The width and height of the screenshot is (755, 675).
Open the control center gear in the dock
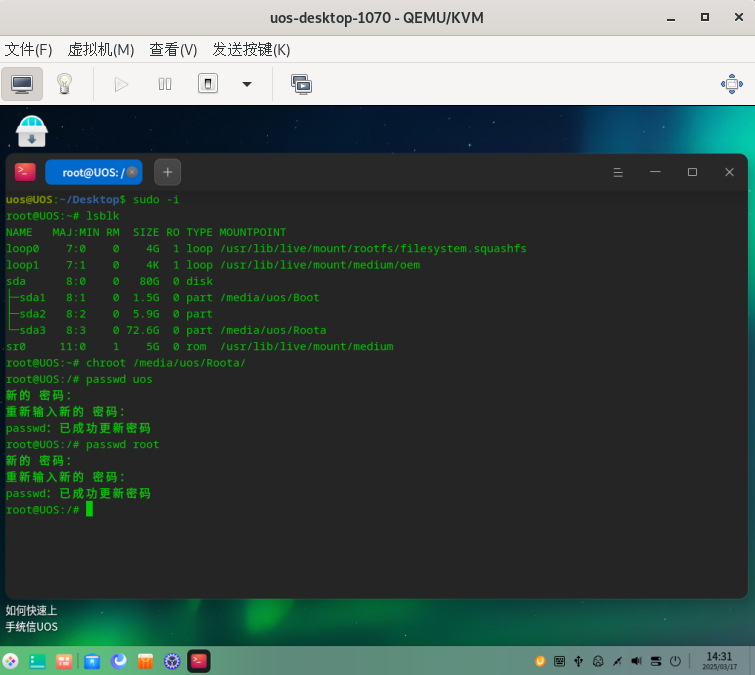click(x=172, y=662)
